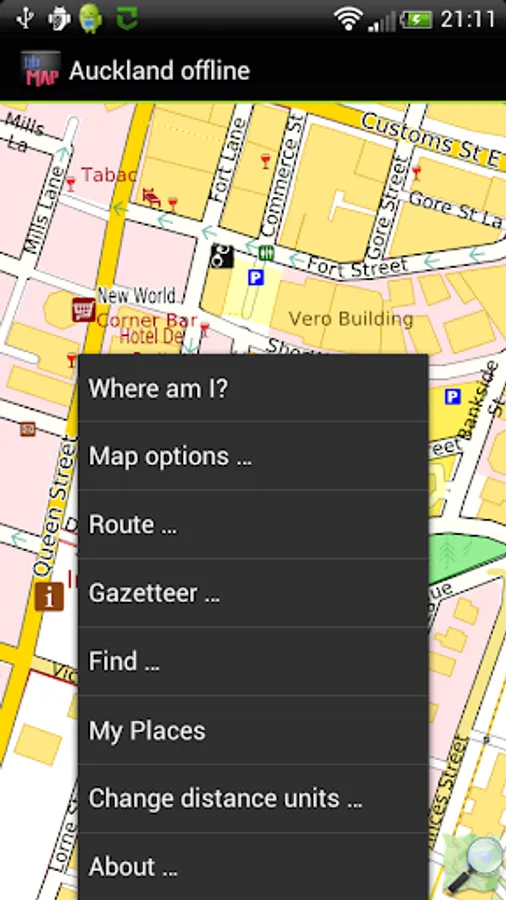
Task: Tap the 21:11 clock in status bar
Action: pyautogui.click(x=468, y=20)
